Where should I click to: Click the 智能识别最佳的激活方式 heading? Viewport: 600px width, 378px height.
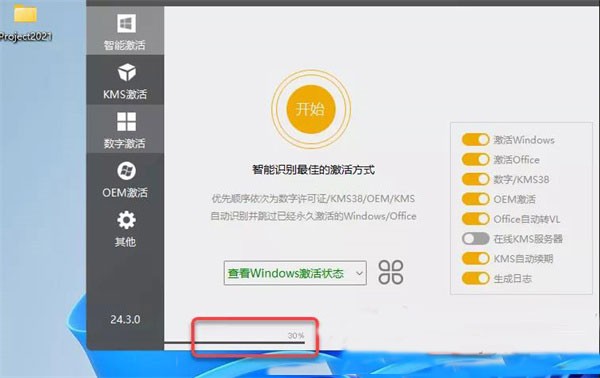click(x=313, y=170)
